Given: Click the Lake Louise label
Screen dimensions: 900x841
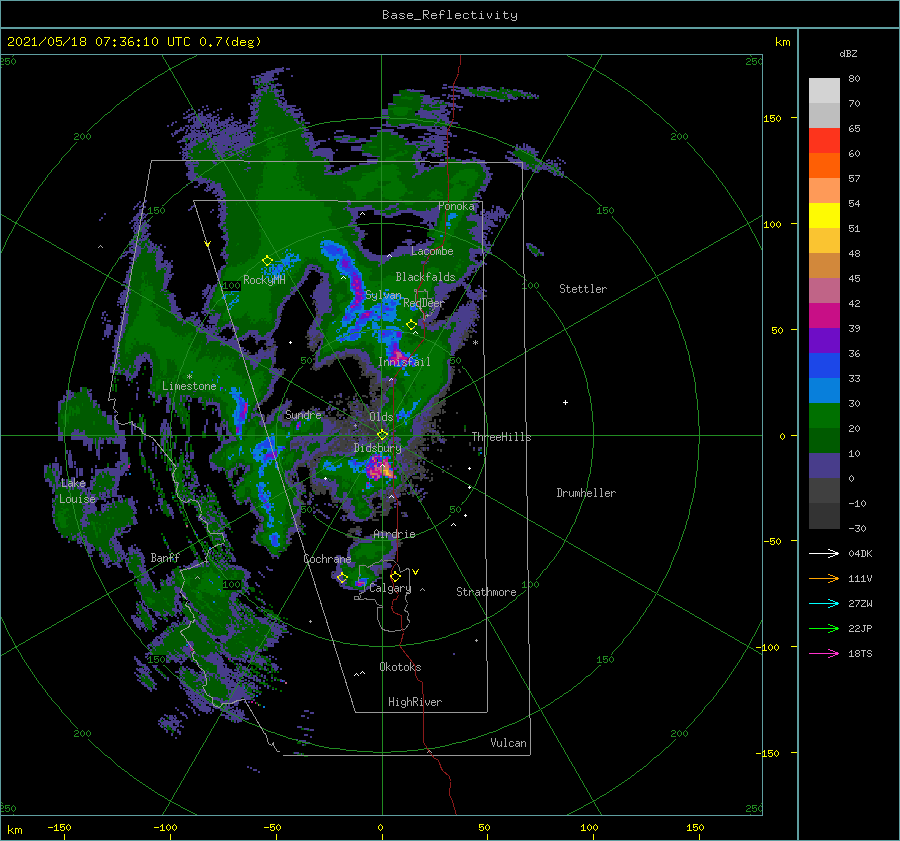Looking at the screenshot, I should 77,491.
